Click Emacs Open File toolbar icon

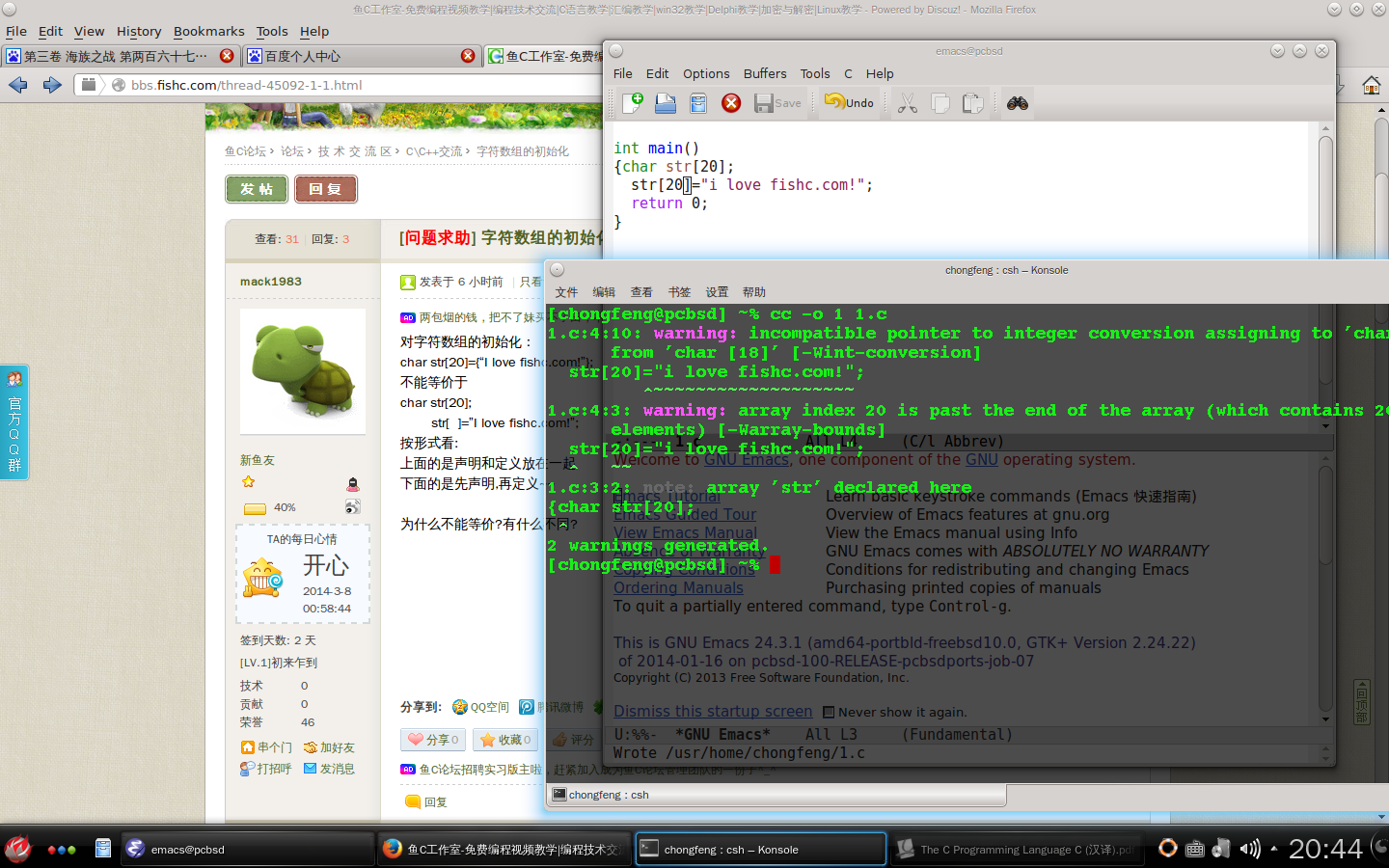coord(666,102)
